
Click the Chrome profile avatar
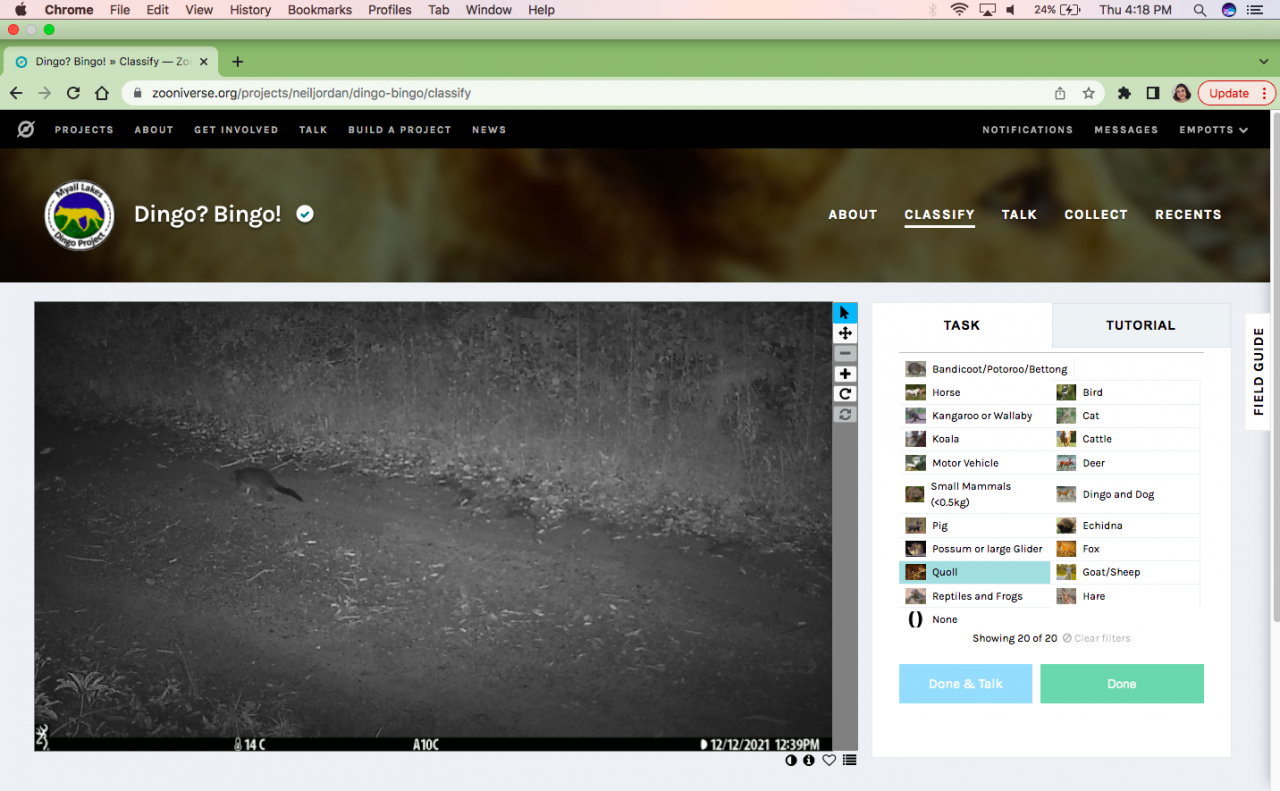click(x=1181, y=93)
